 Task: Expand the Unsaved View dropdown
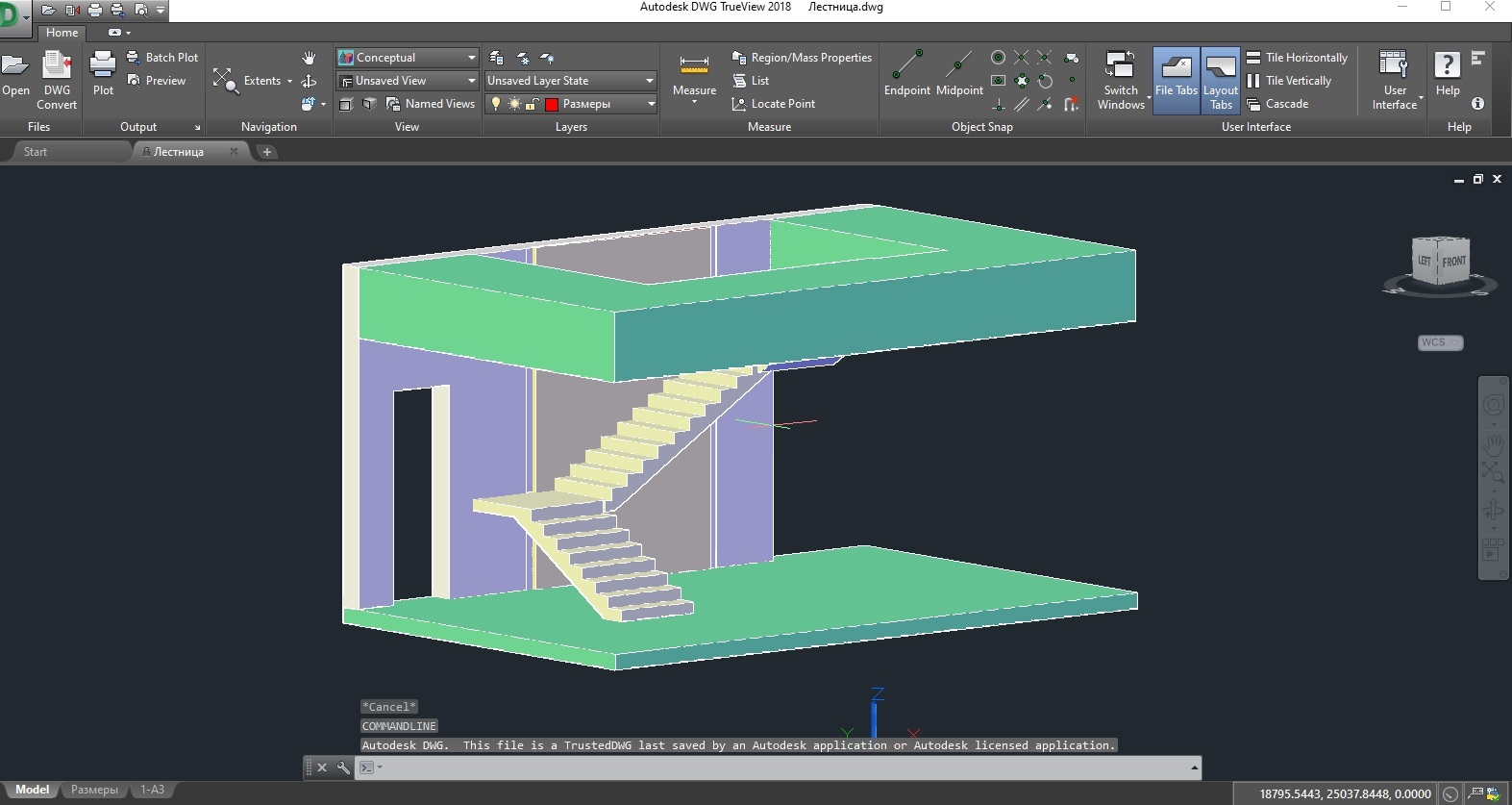[471, 81]
